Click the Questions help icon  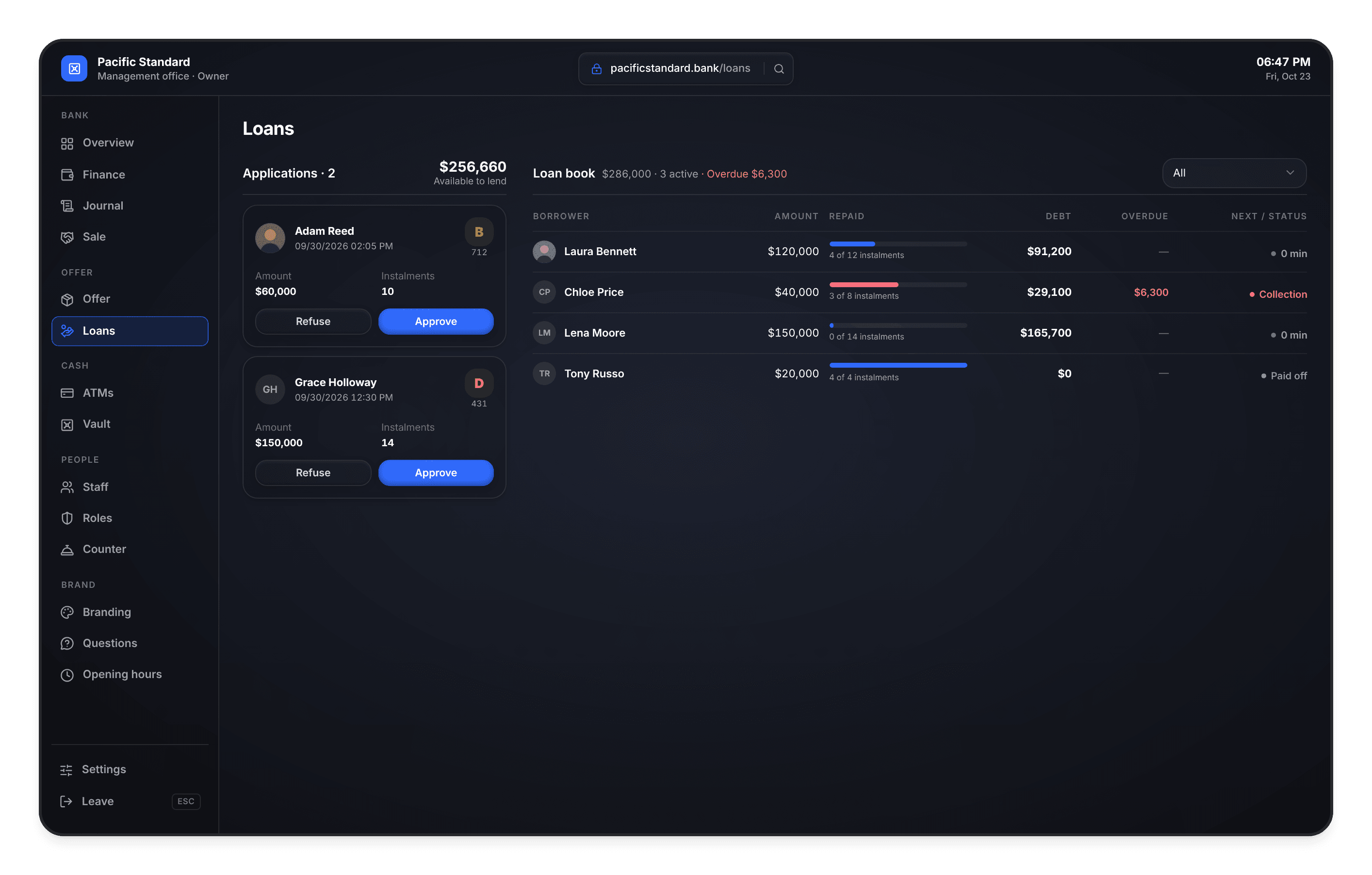(x=67, y=643)
